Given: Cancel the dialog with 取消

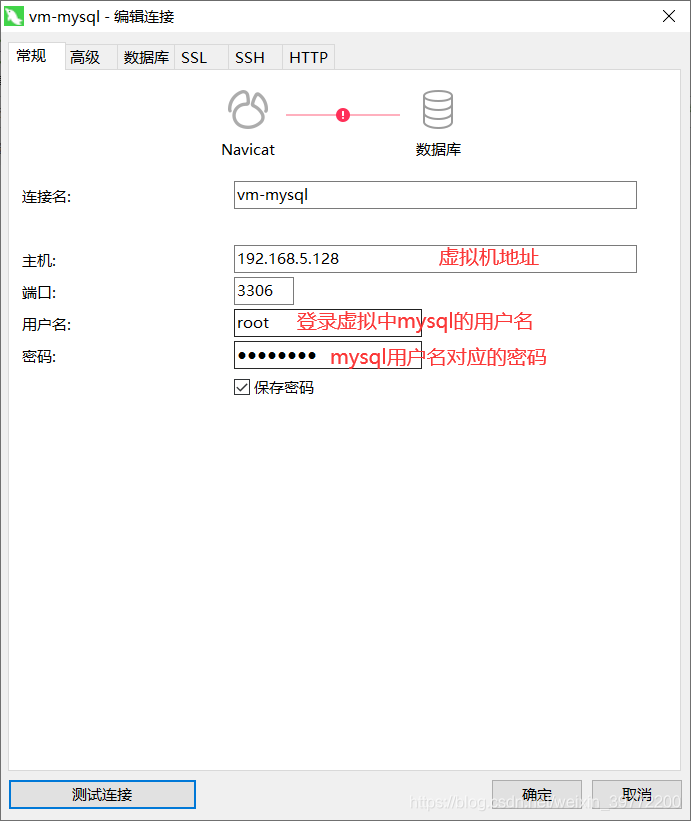Looking at the screenshot, I should 637,794.
